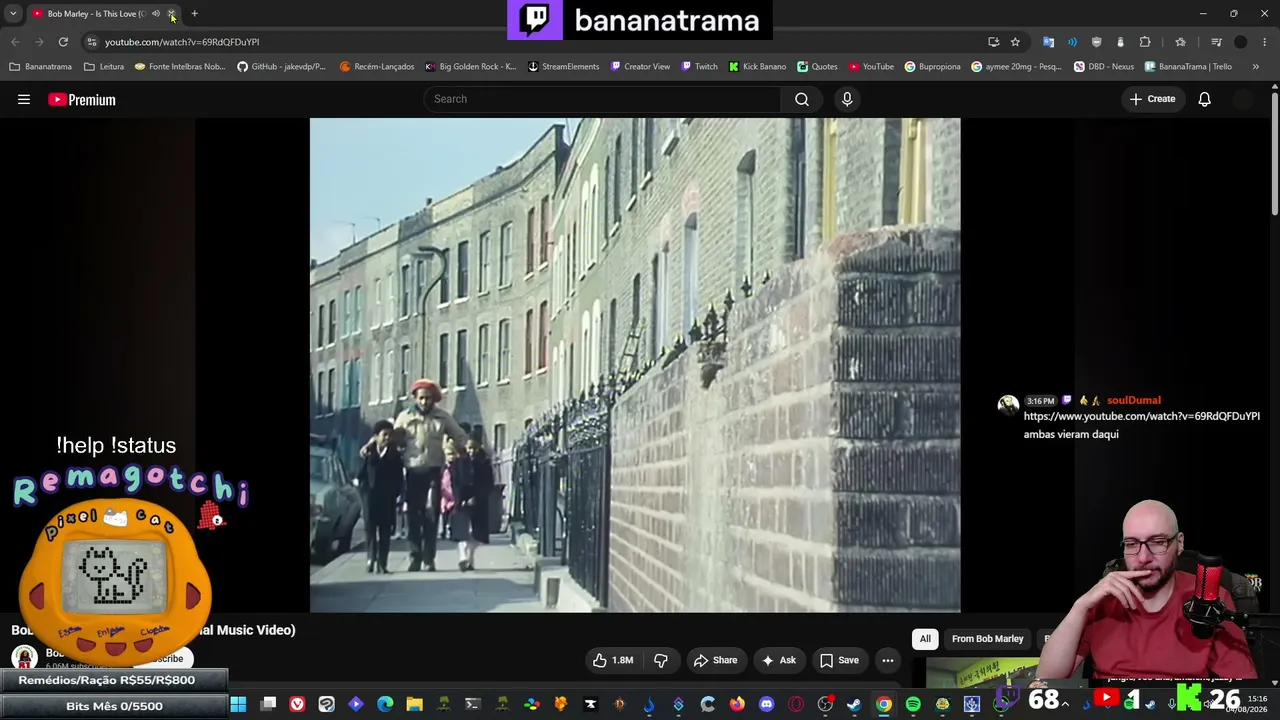Open Discord from taskbar
Image resolution: width=1280 pixels, height=720 pixels.
coord(766,705)
